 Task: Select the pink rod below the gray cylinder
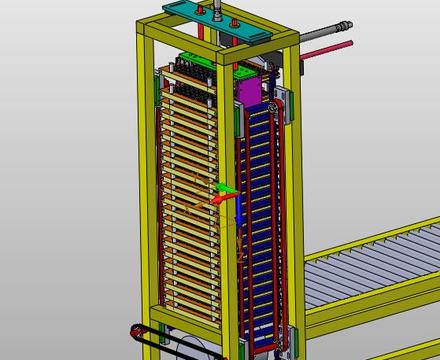(x=326, y=50)
